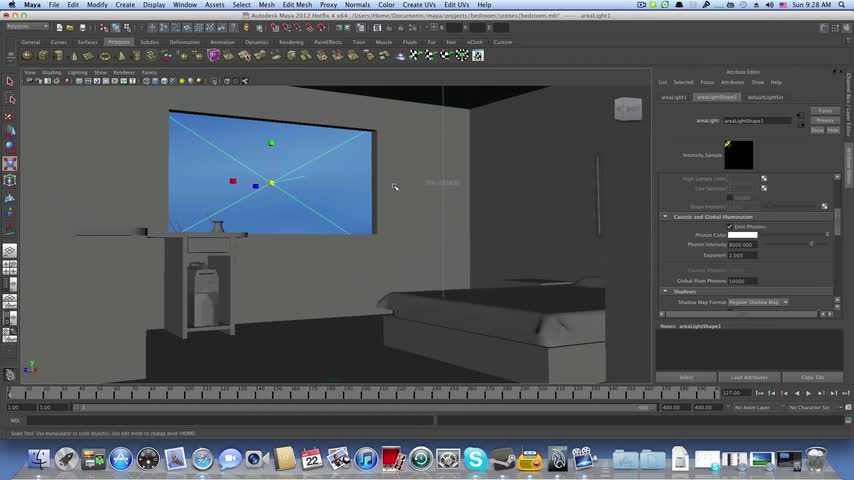Image resolution: width=854 pixels, height=480 pixels.
Task: Click the Global Illum Photons field
Action: (742, 281)
